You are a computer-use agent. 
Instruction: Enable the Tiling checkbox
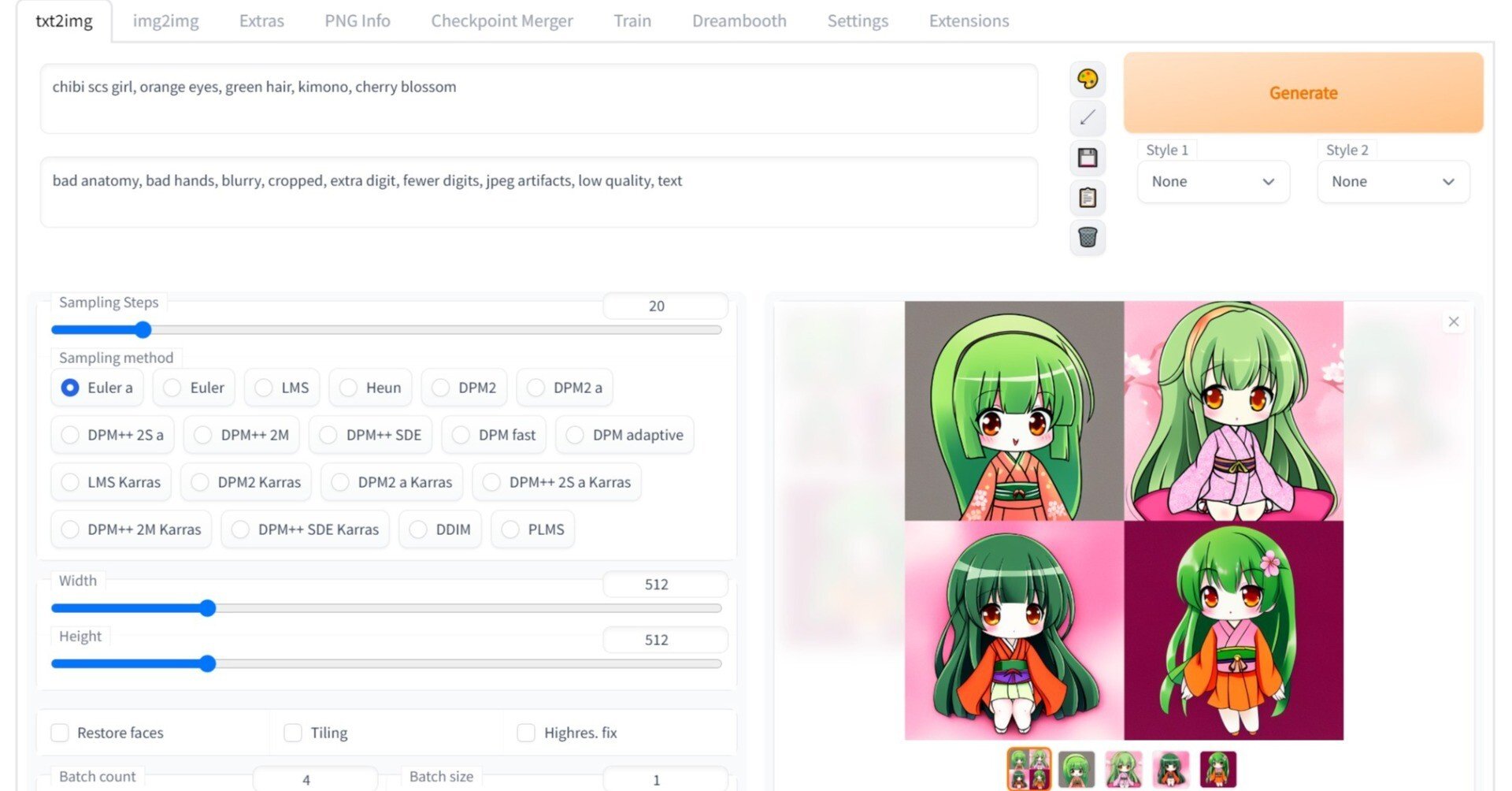(293, 733)
